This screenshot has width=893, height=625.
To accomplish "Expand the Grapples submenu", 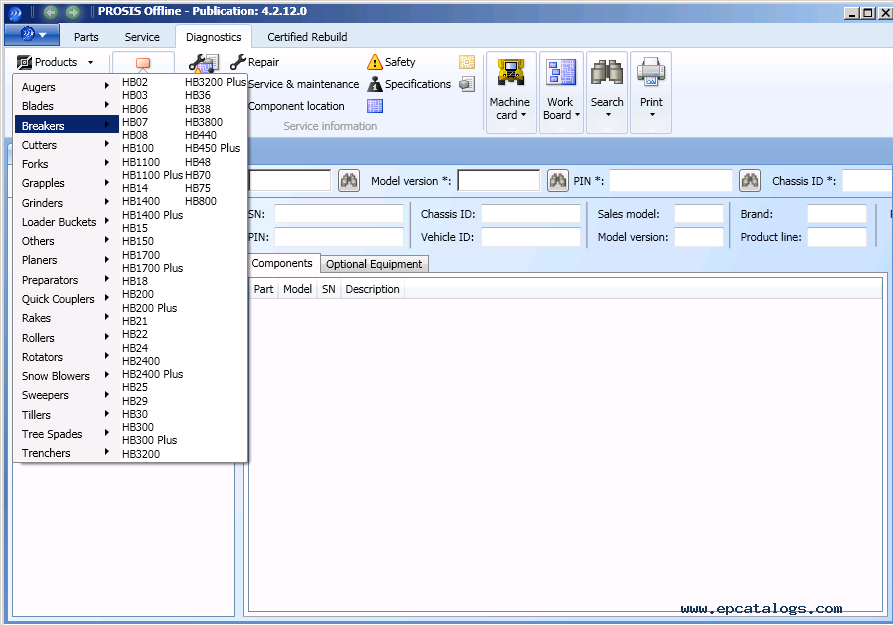I will pos(67,183).
